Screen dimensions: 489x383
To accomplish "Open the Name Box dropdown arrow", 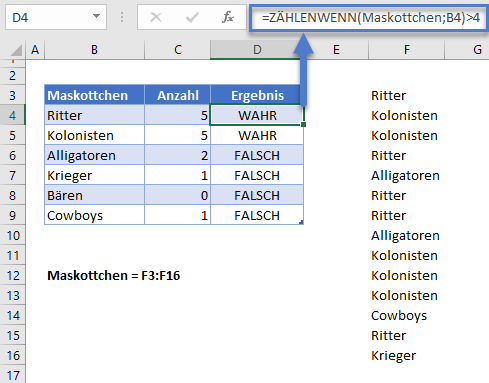I will [96, 16].
